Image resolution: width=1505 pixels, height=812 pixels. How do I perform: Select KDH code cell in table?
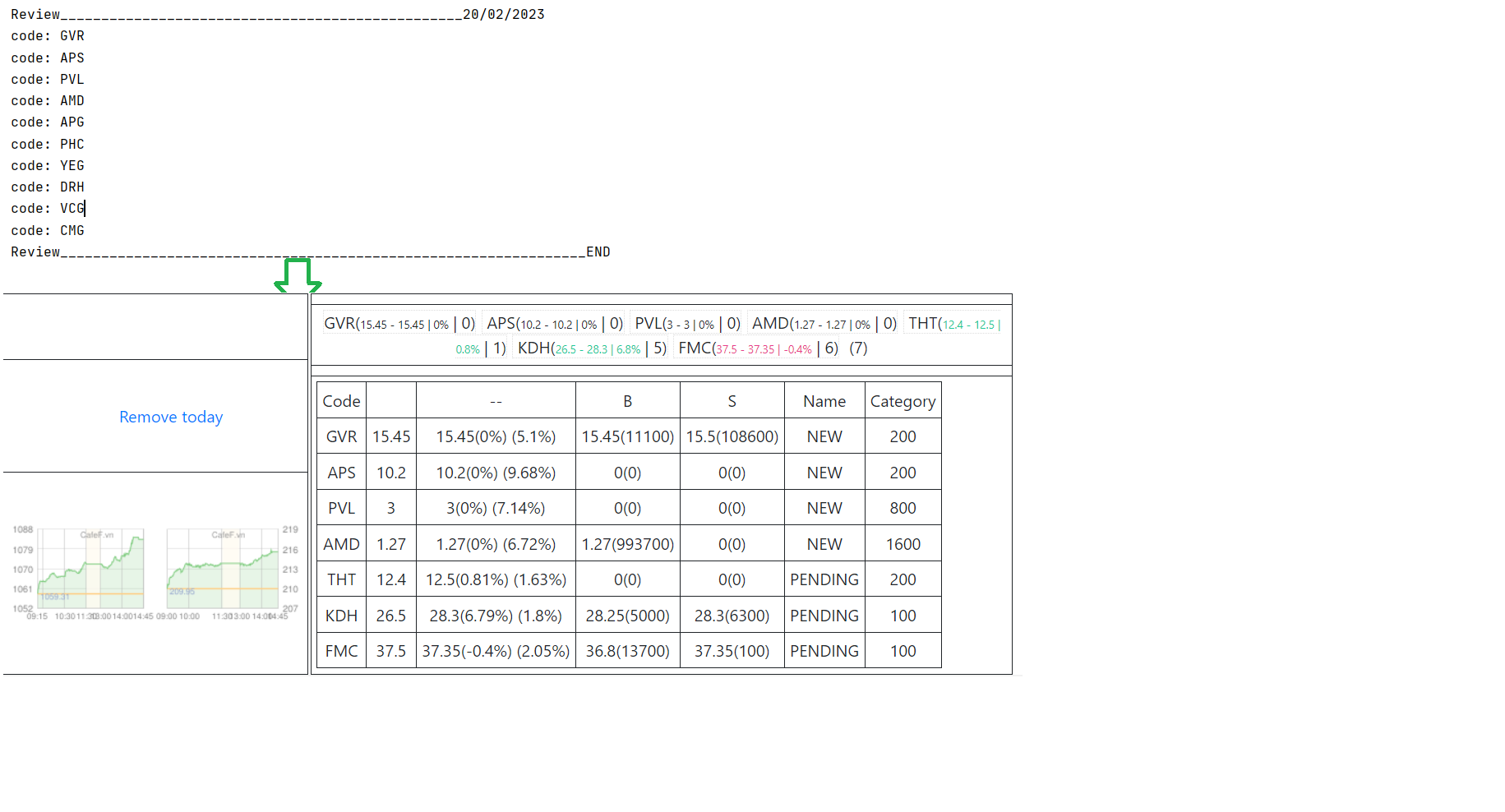pos(342,616)
